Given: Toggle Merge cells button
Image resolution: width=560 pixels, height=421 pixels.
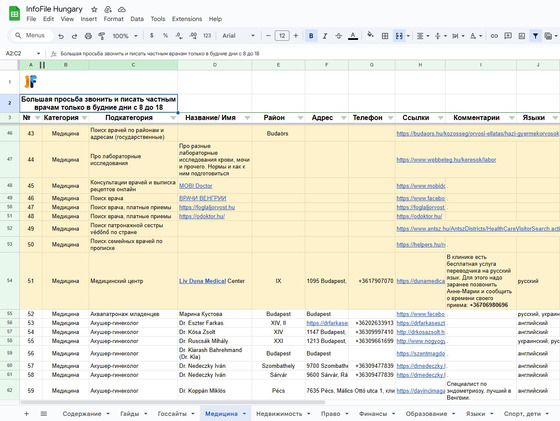Looking at the screenshot, I should pyautogui.click(x=399, y=36).
